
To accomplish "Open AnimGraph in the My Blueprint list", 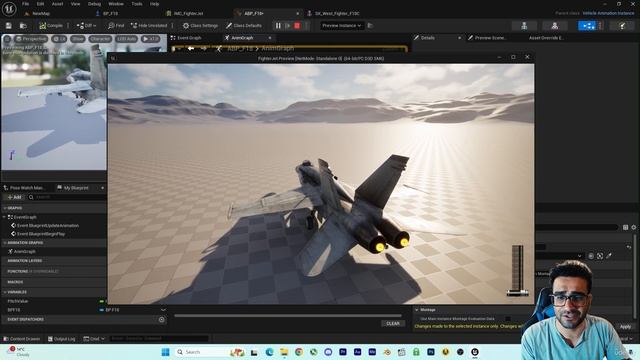I will (24, 252).
